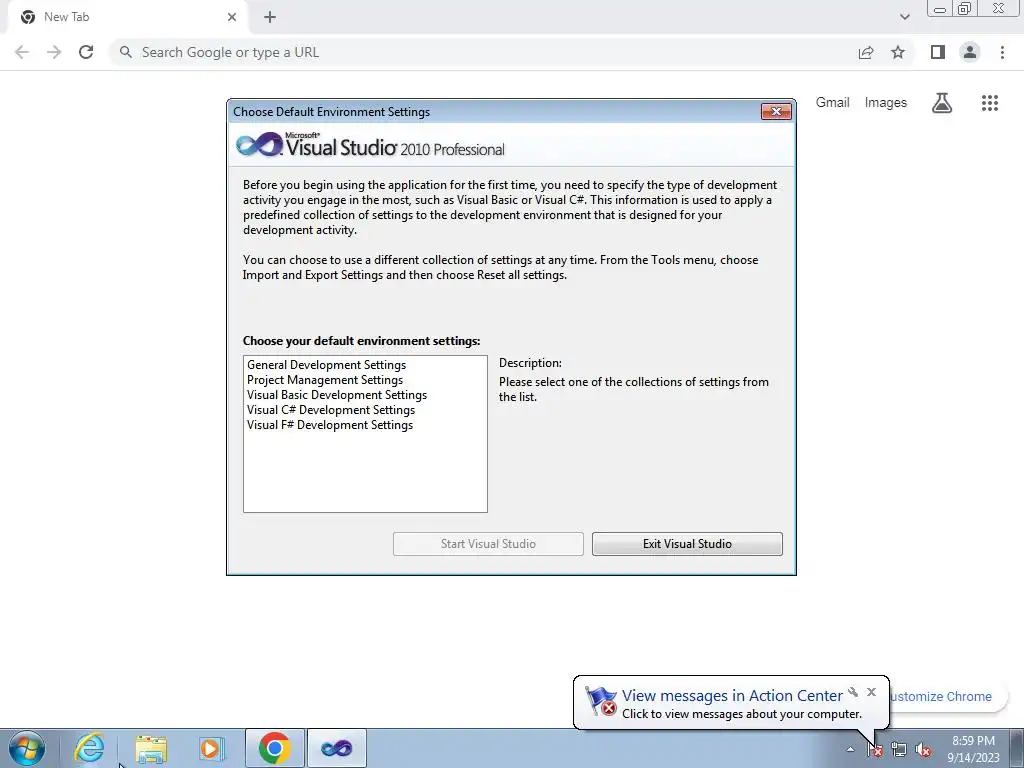This screenshot has width=1024, height=768.
Task: Click View messages in Action Center balloon
Action: click(732, 696)
